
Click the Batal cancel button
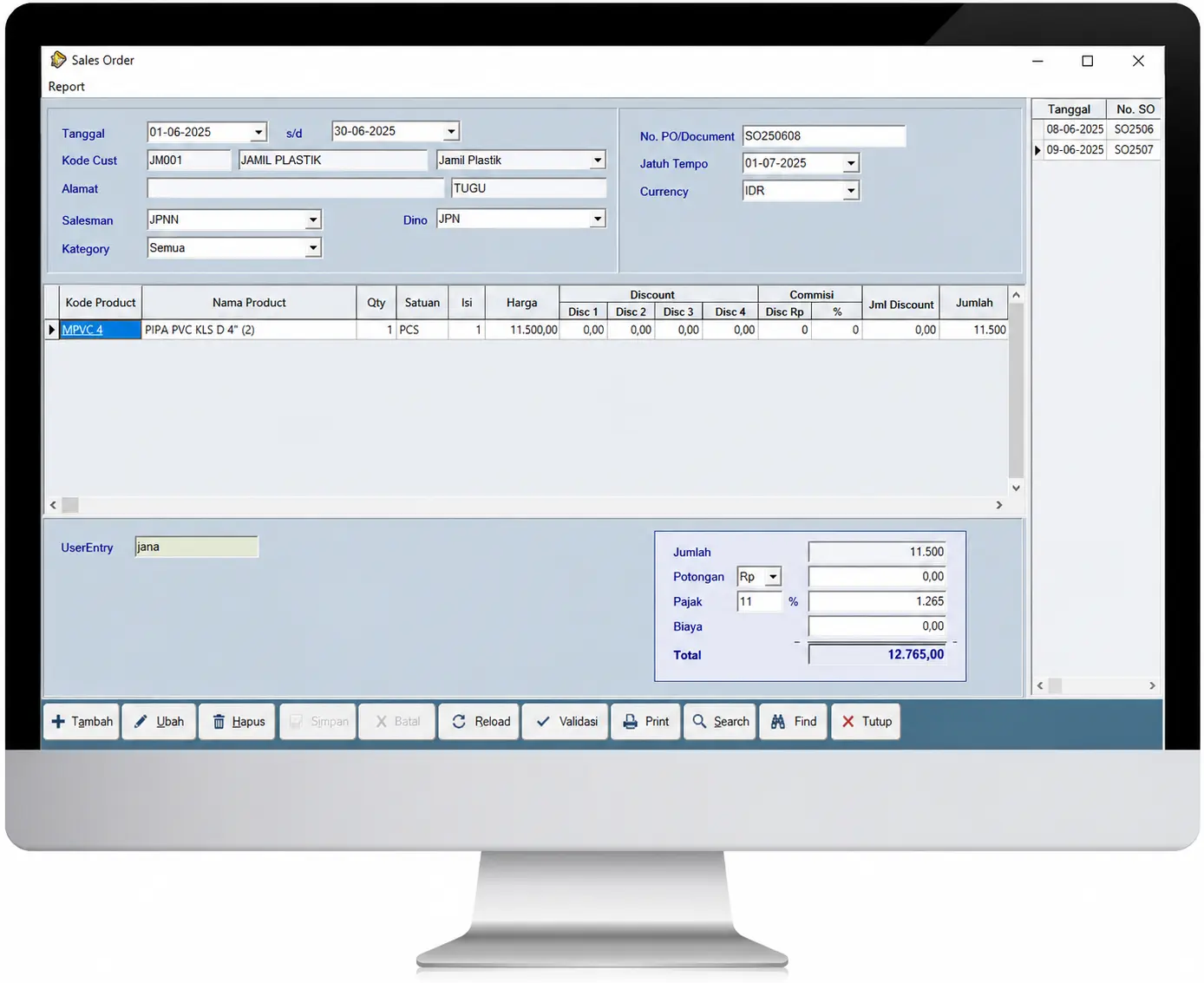(x=396, y=721)
